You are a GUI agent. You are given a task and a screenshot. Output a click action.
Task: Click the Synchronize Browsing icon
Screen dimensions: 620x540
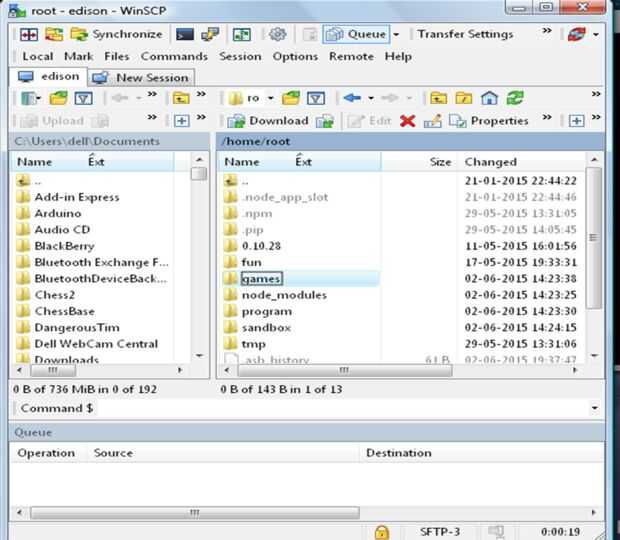pyautogui.click(x=54, y=34)
